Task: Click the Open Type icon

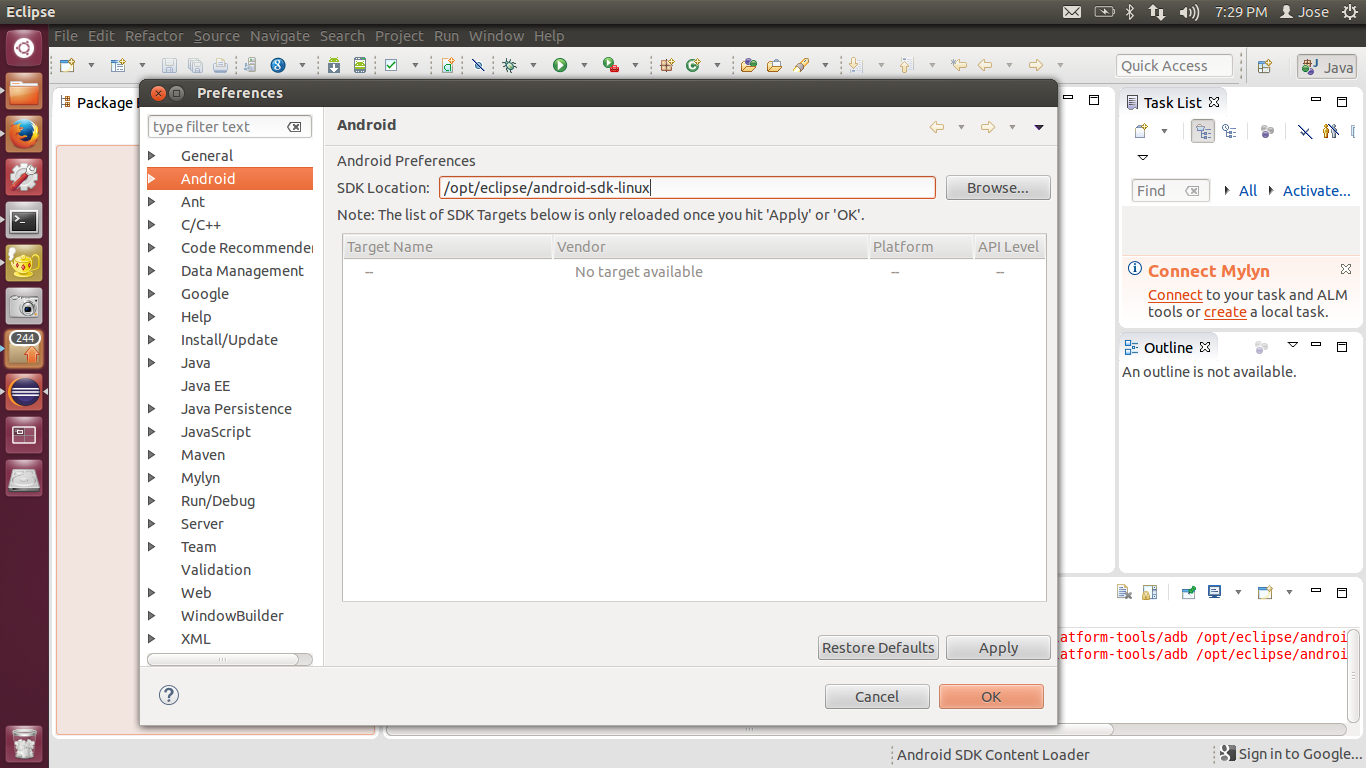Action: click(x=749, y=65)
